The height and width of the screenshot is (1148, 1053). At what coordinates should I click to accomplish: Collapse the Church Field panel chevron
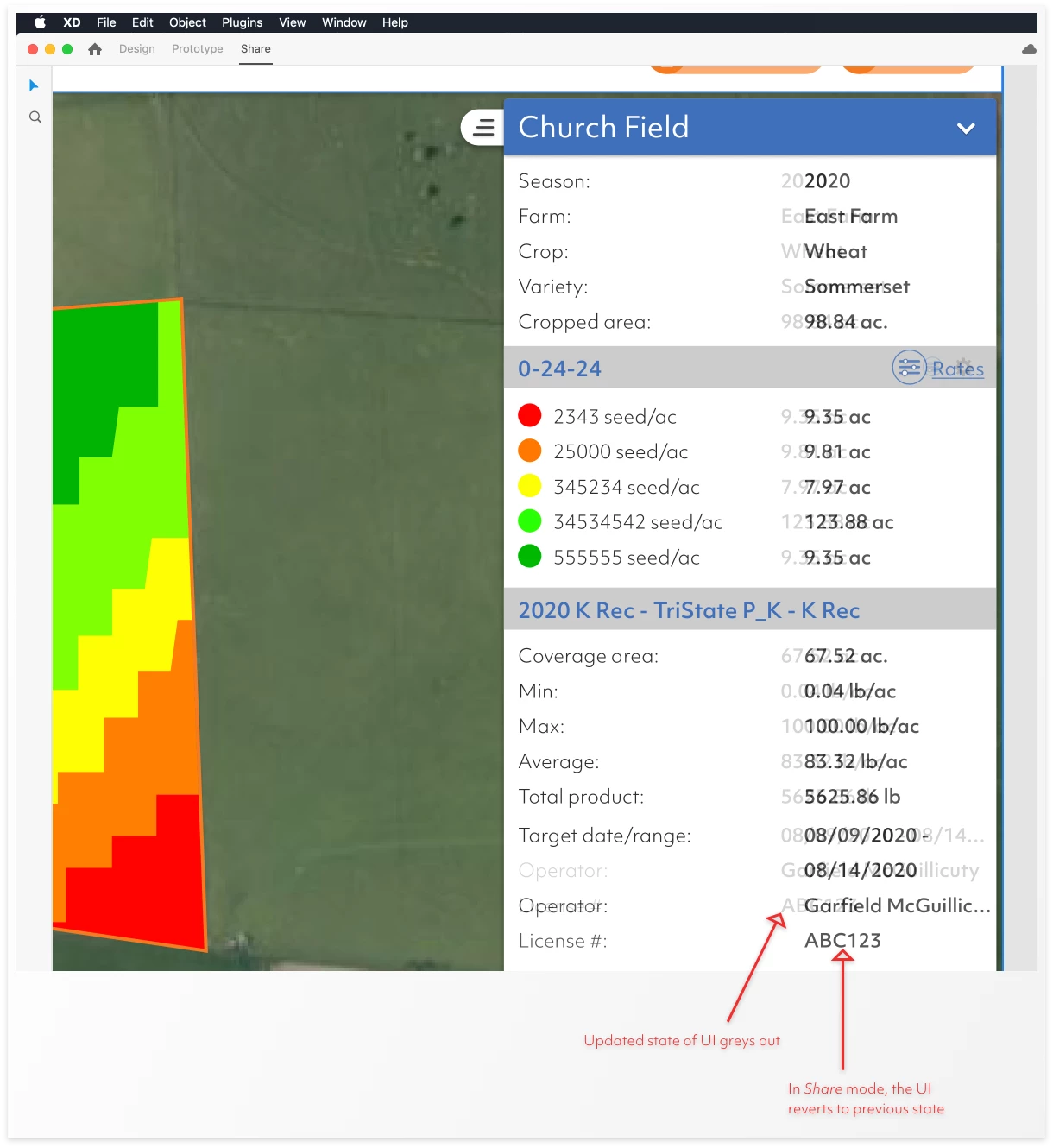click(966, 128)
